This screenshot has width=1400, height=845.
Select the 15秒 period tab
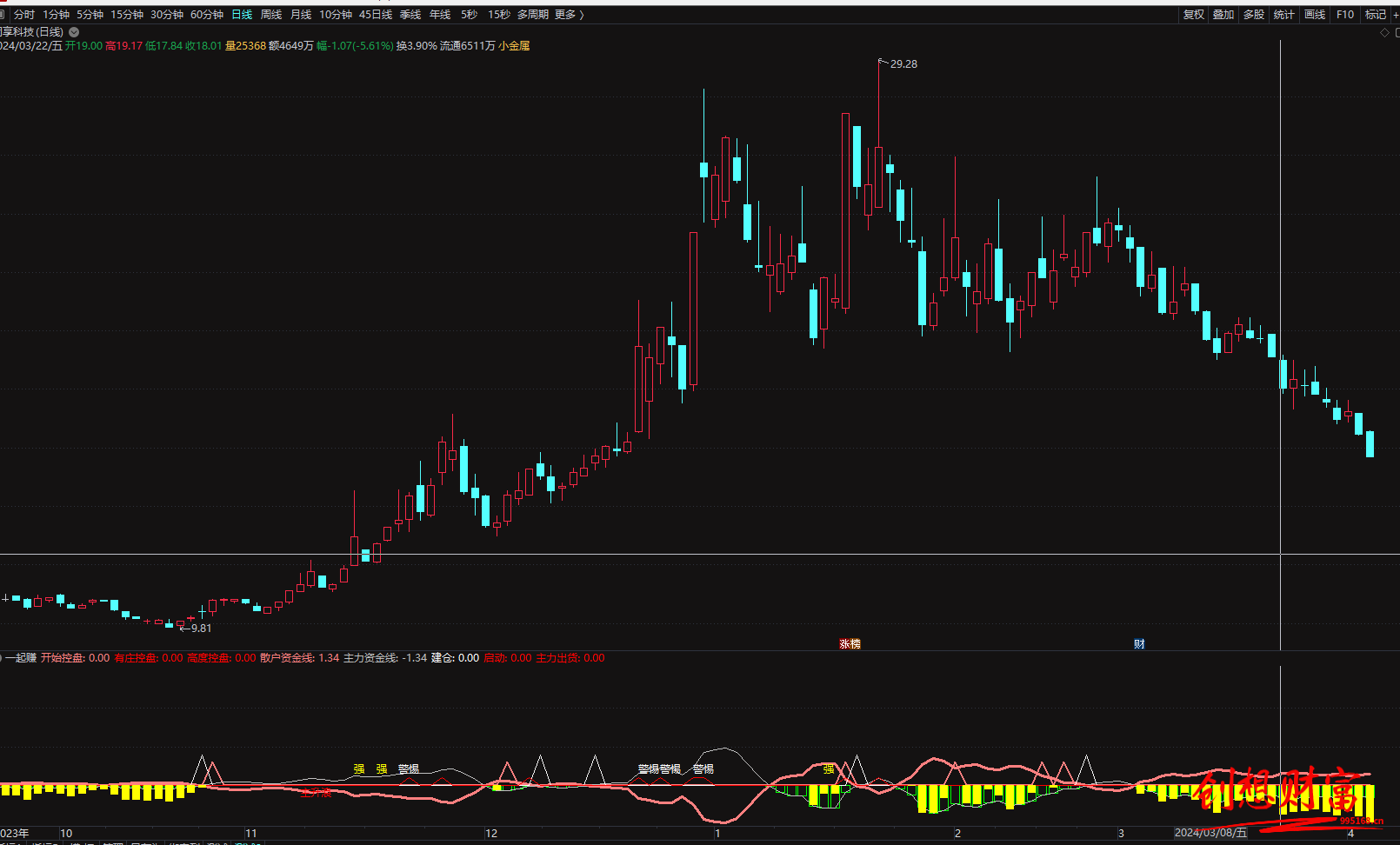499,15
